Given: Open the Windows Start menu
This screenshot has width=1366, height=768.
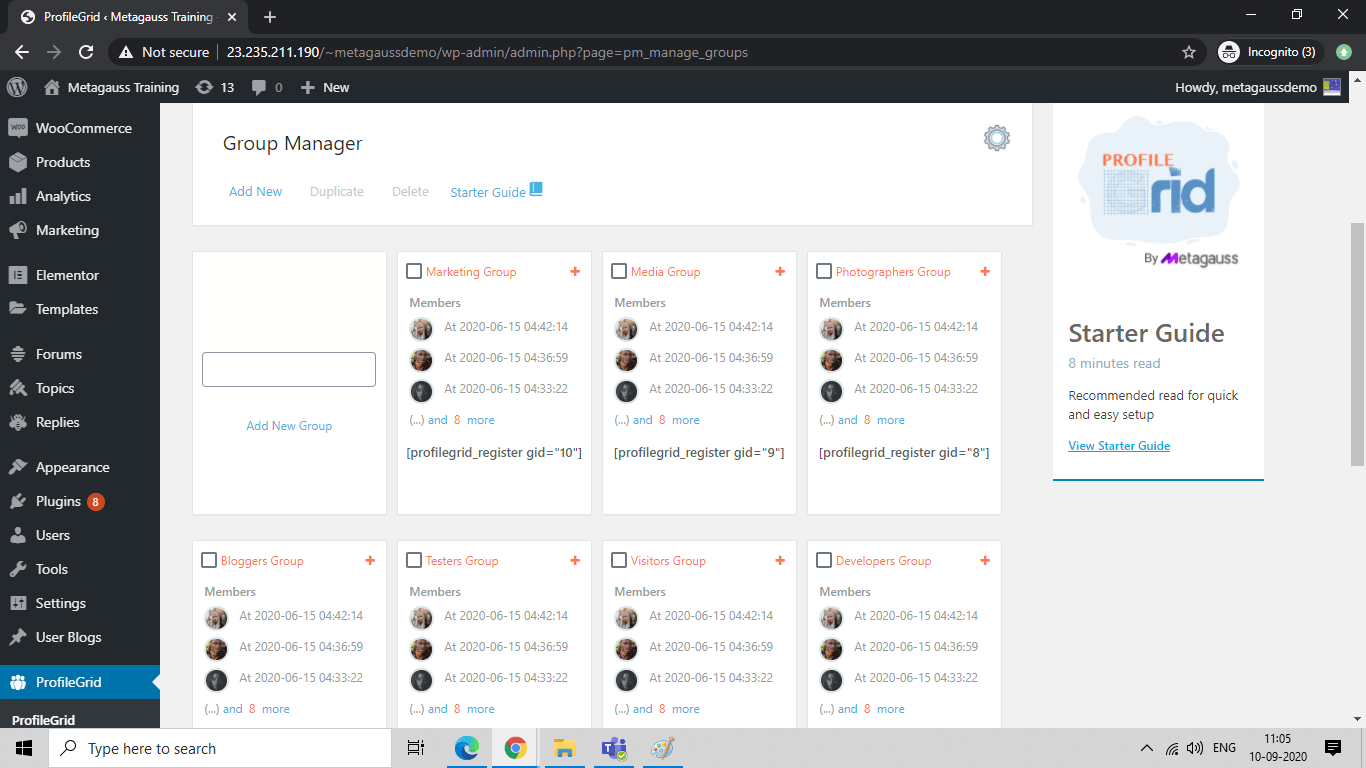Looking at the screenshot, I should point(23,748).
